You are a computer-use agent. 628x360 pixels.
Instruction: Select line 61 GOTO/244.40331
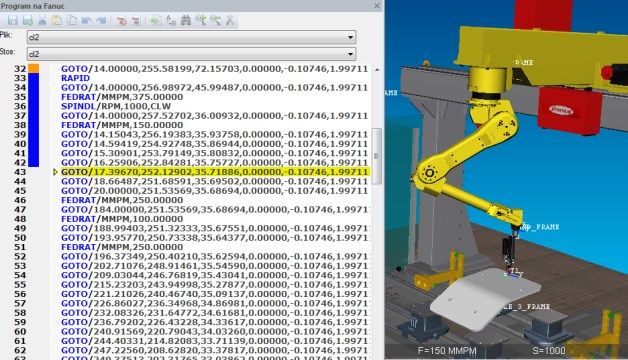[215, 341]
